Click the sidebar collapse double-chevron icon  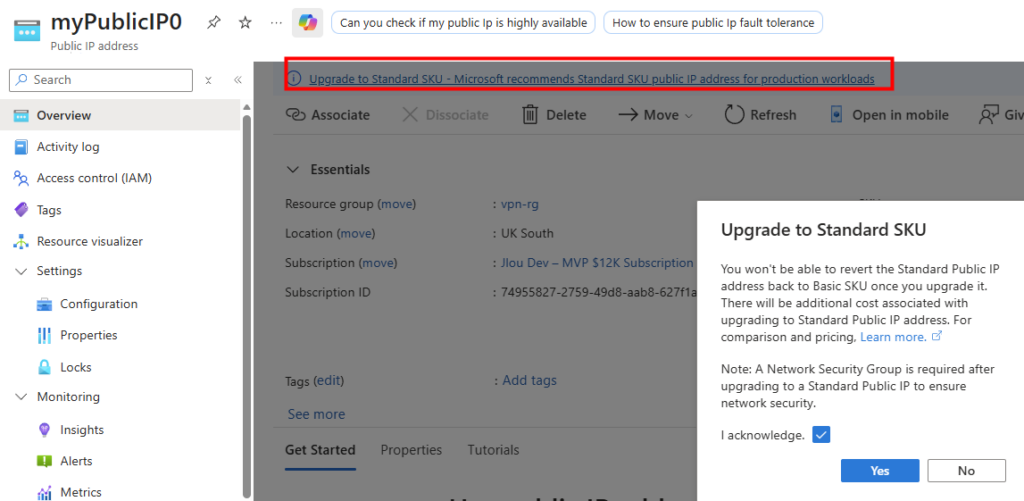coord(238,80)
